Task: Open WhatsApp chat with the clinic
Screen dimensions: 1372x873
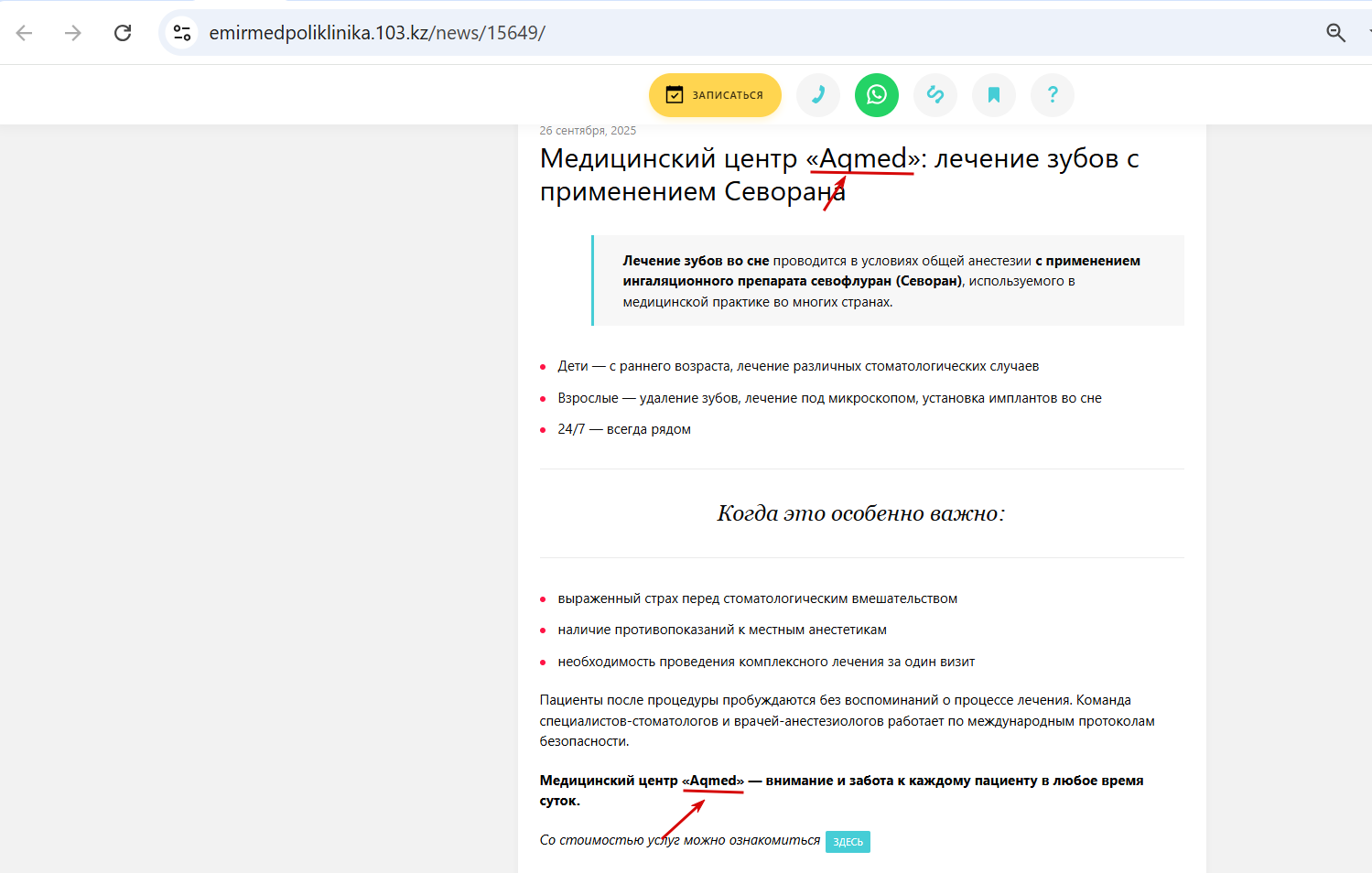Action: [877, 95]
